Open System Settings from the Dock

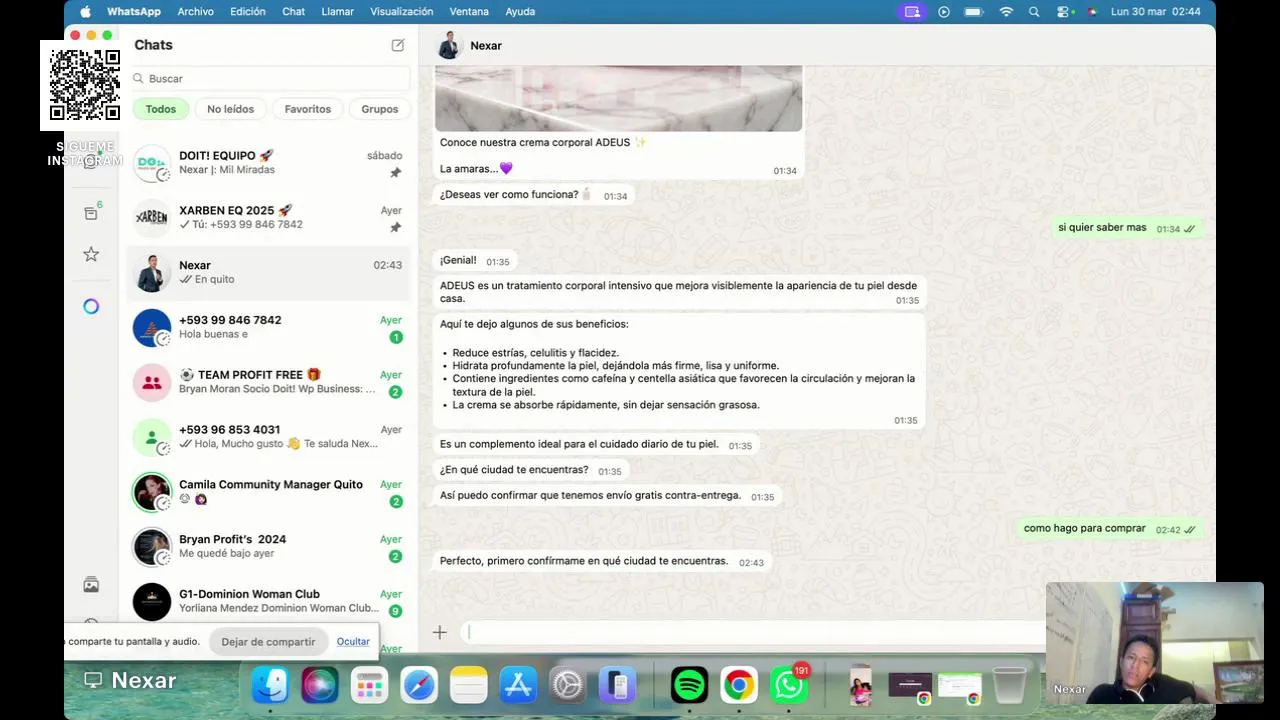point(567,685)
